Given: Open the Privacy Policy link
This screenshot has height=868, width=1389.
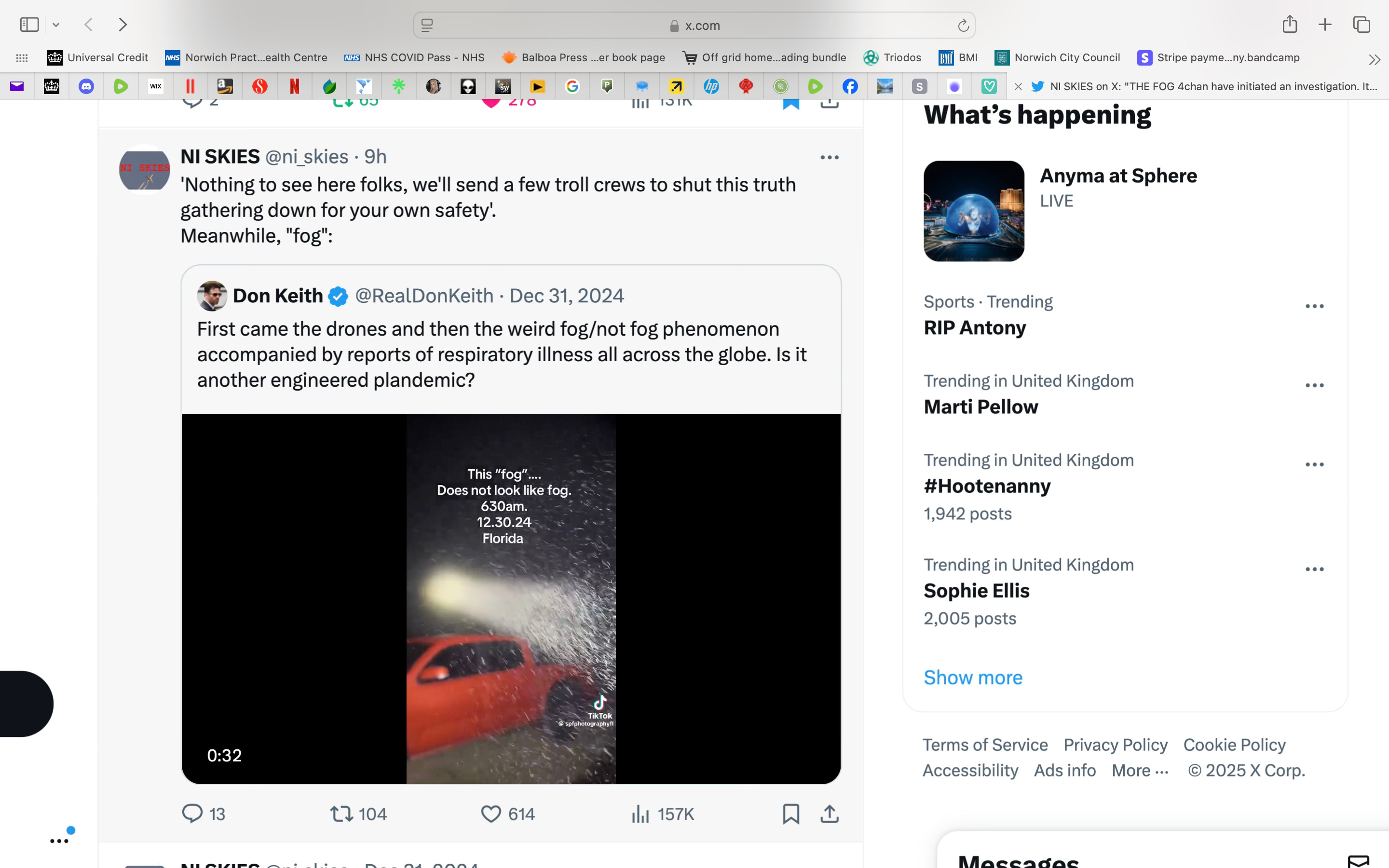Looking at the screenshot, I should 1115,745.
